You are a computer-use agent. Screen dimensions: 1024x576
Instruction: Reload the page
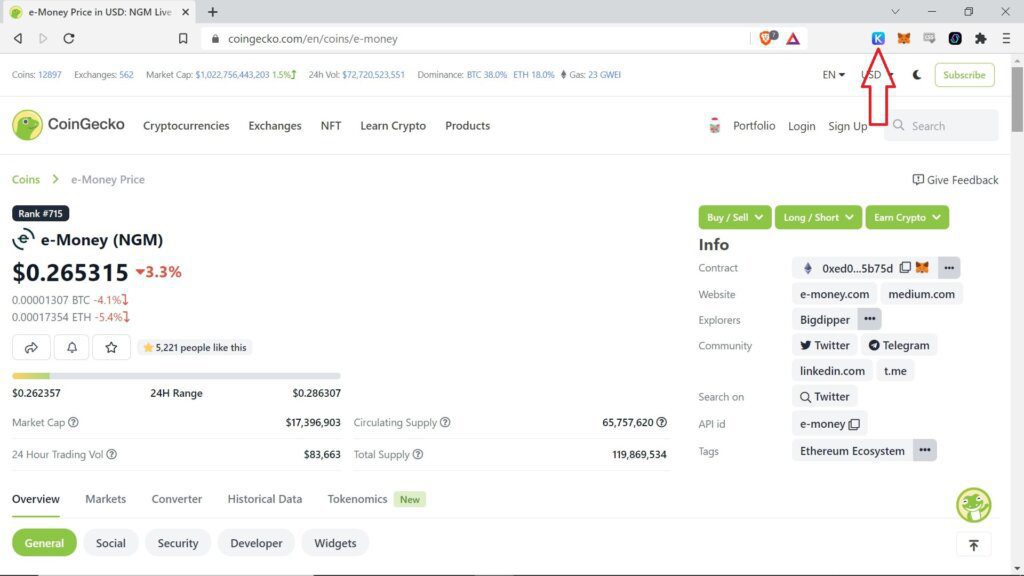69,39
